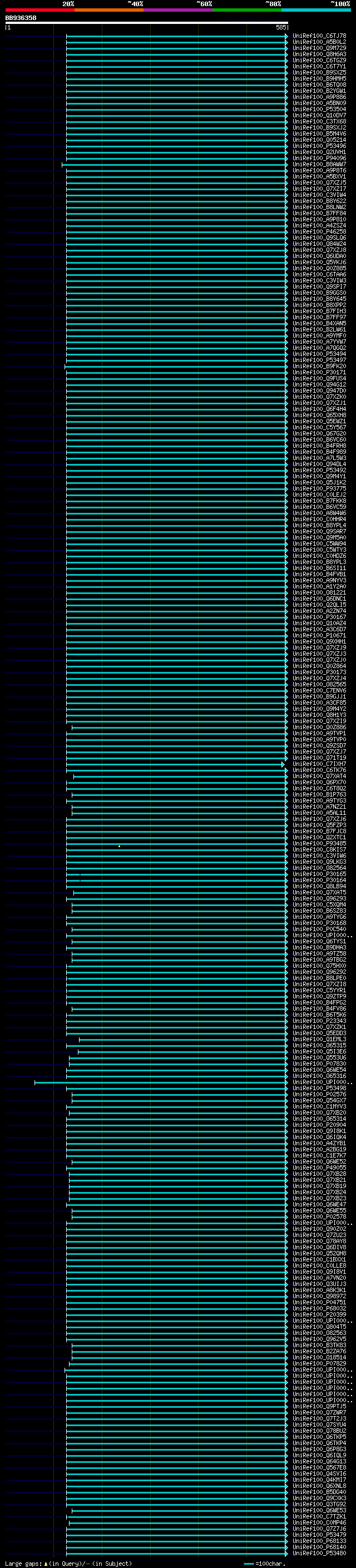Select the UniRef100_C6TK76 label
Screen dimensions: 356x1568
tap(319, 770)
